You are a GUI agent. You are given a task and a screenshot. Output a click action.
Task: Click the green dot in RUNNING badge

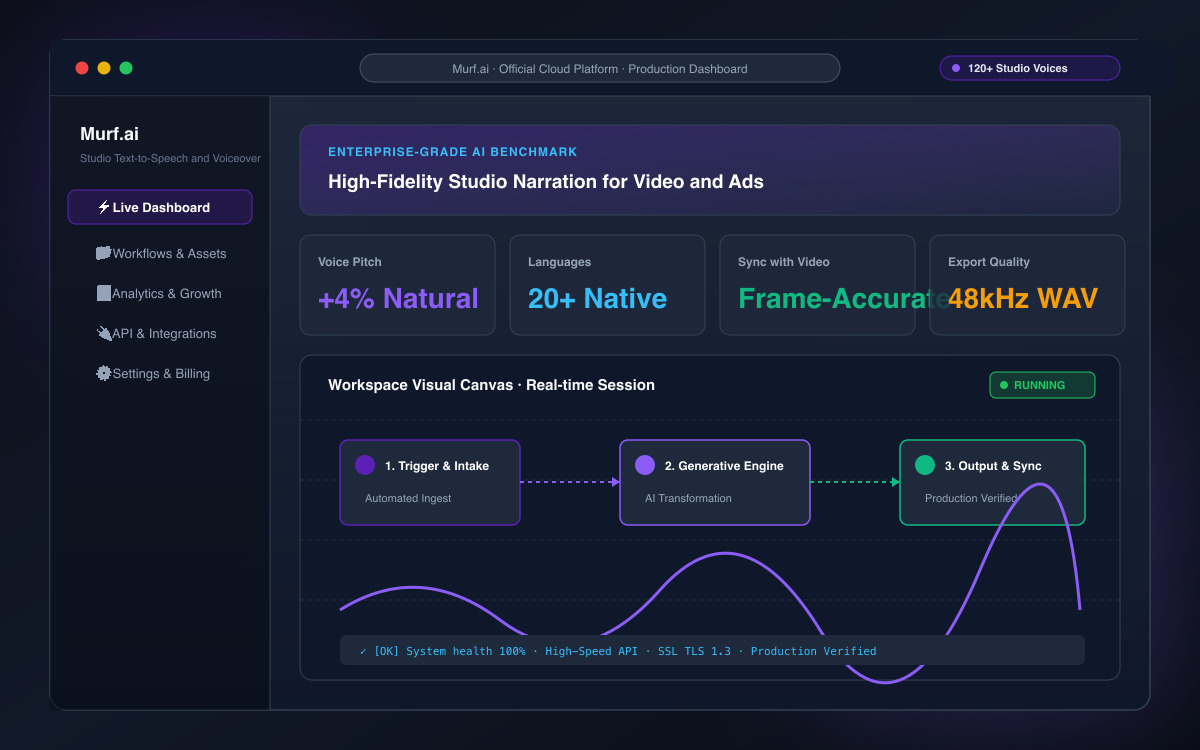[1004, 385]
